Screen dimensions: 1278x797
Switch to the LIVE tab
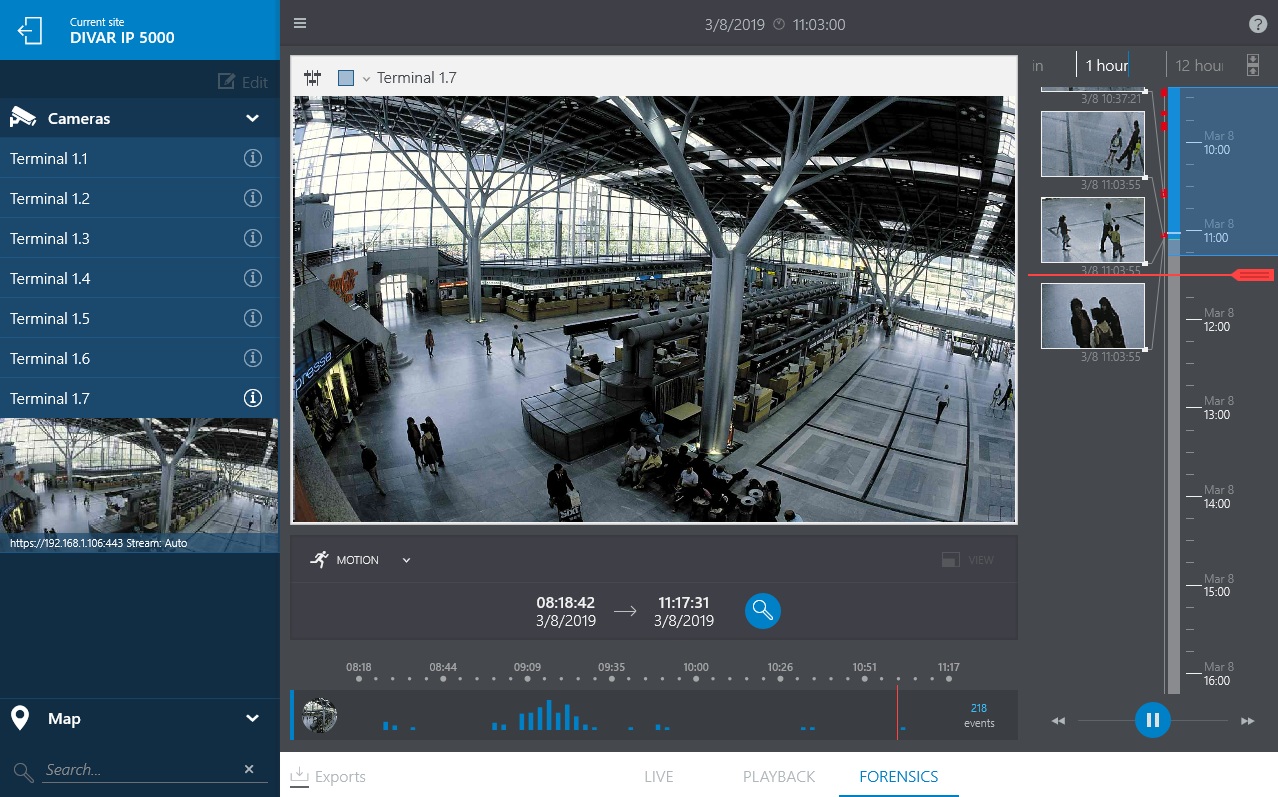(x=658, y=776)
